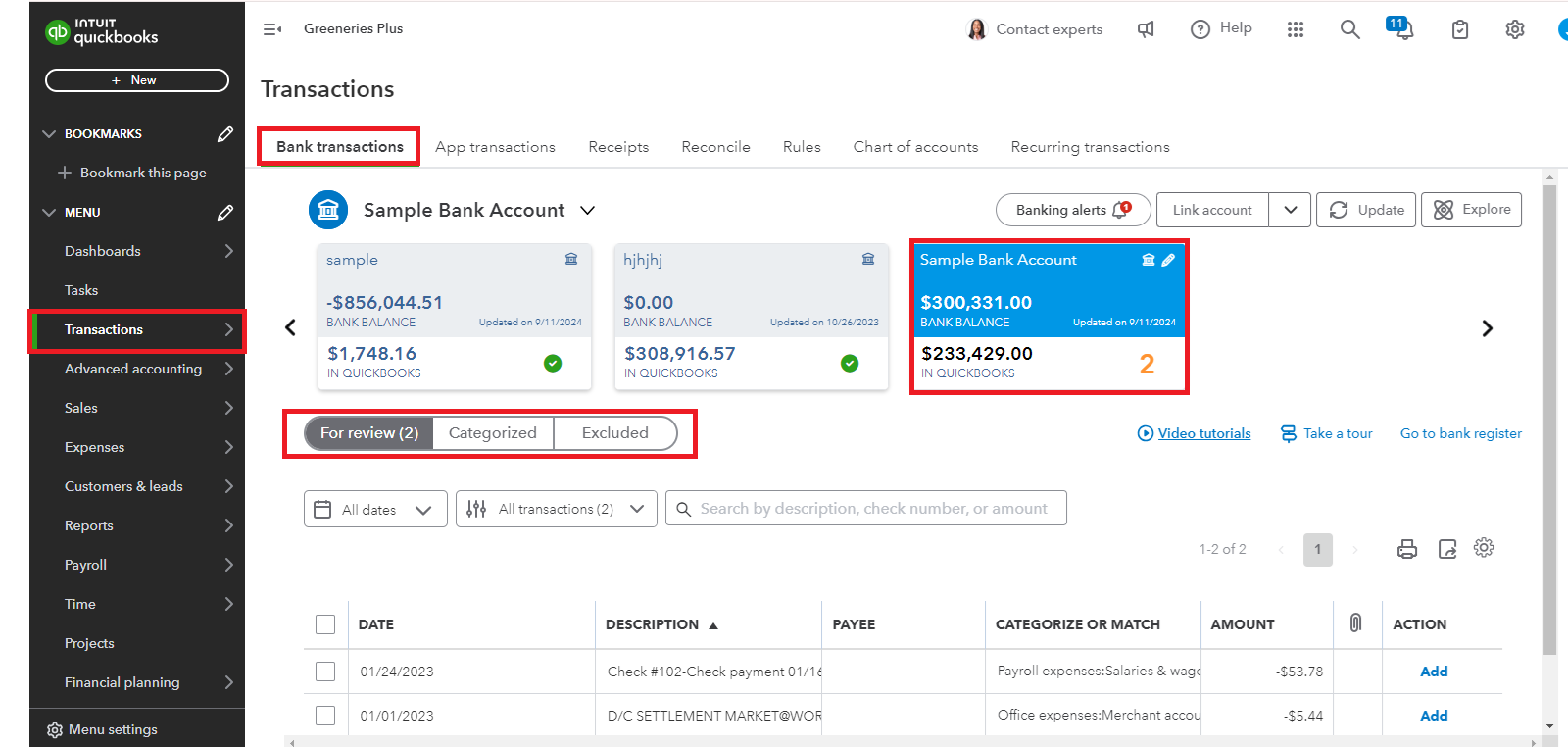Screen dimensions: 1568x747
Task: Open the clipboard tasks icon in header
Action: tap(1460, 29)
